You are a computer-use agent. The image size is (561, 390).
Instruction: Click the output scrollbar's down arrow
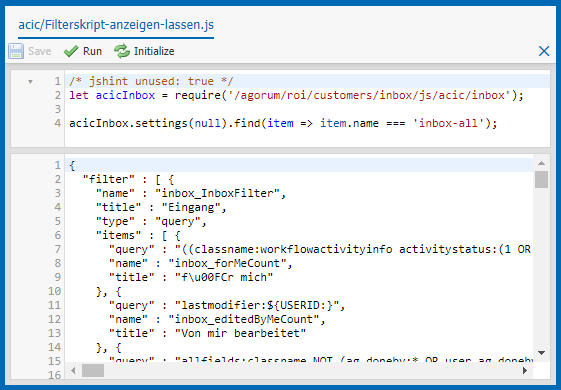click(x=541, y=353)
